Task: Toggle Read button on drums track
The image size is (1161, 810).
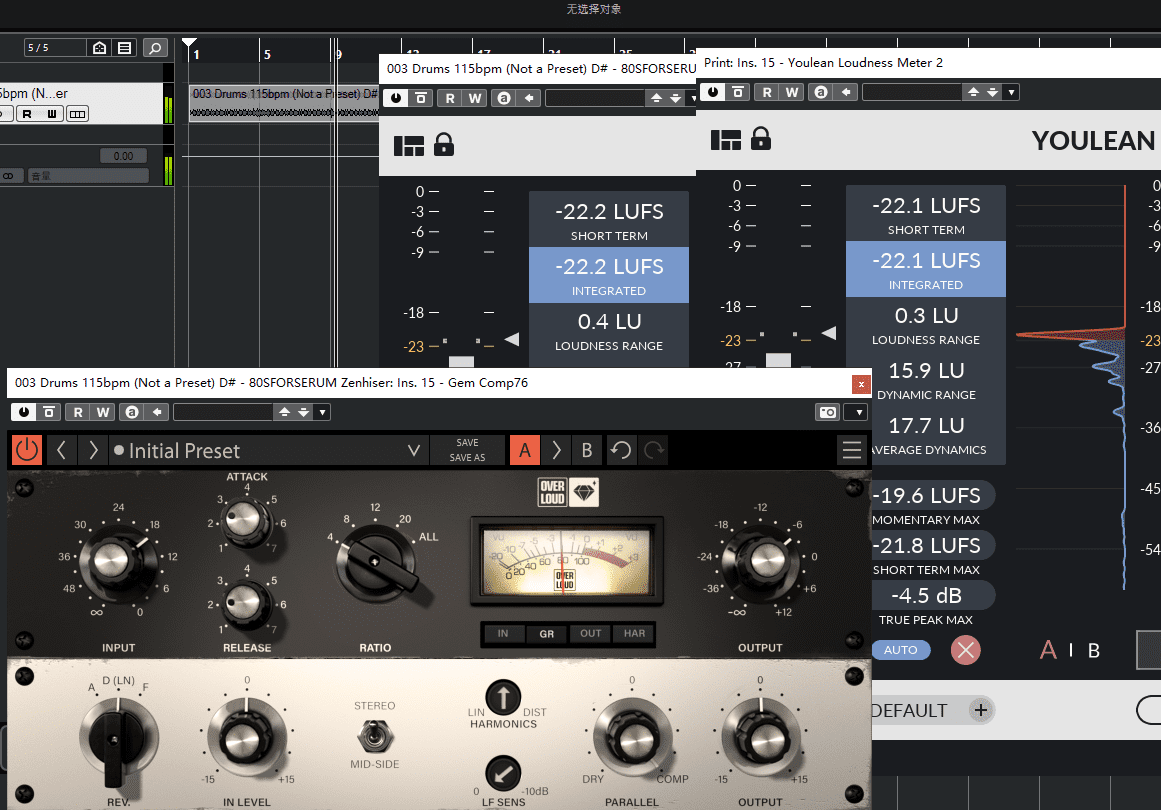Action: (x=27, y=114)
